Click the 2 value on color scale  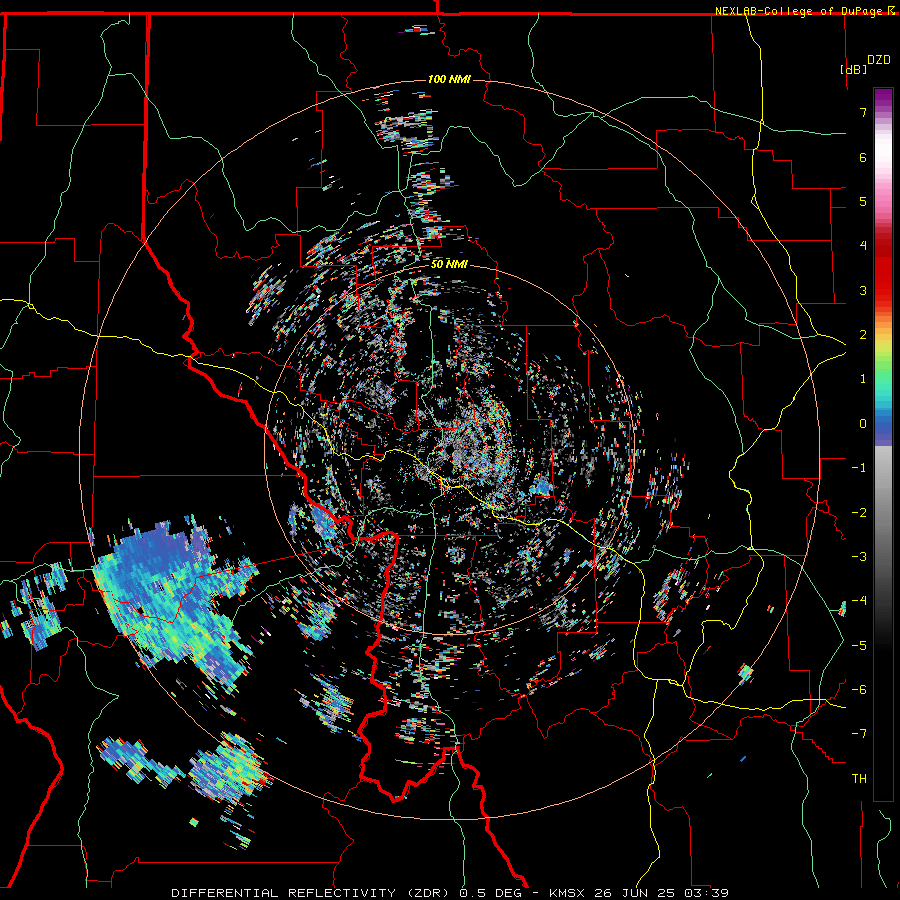point(863,335)
